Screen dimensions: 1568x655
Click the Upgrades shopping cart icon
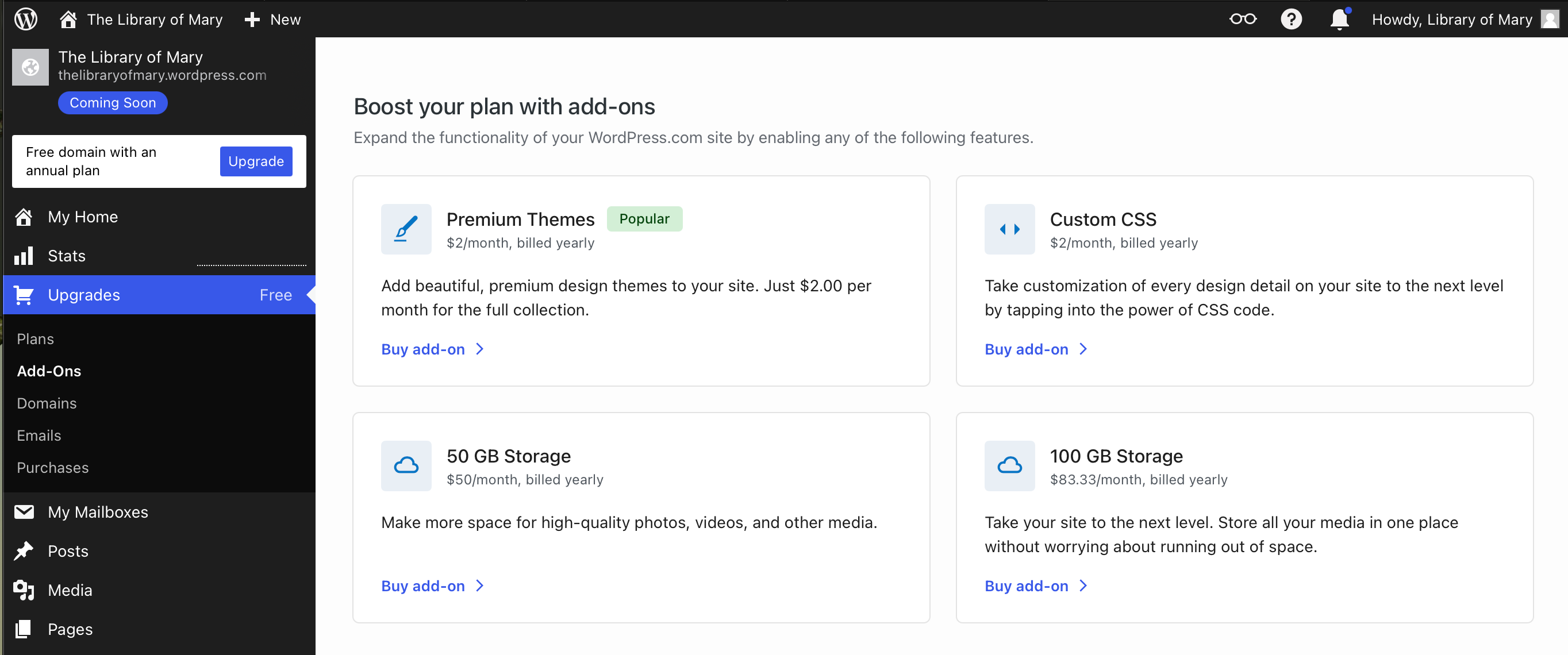tap(24, 295)
